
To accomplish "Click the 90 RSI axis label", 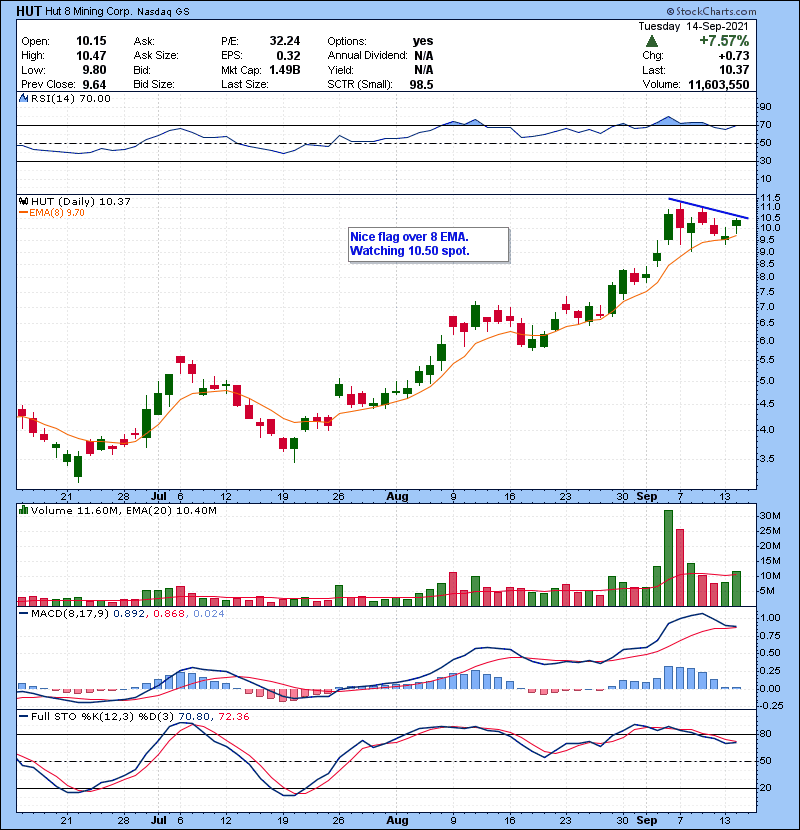I will [766, 107].
